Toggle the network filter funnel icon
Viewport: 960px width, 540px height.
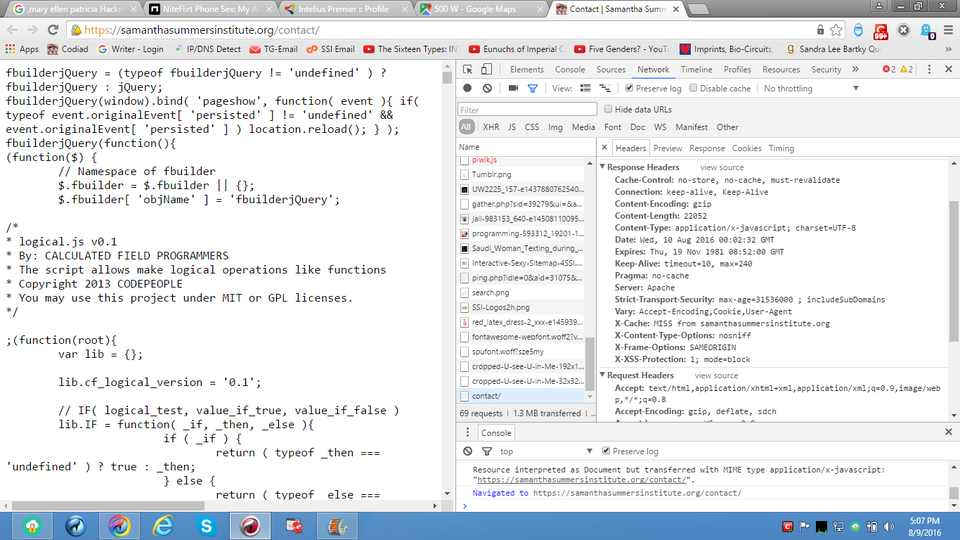click(532, 89)
